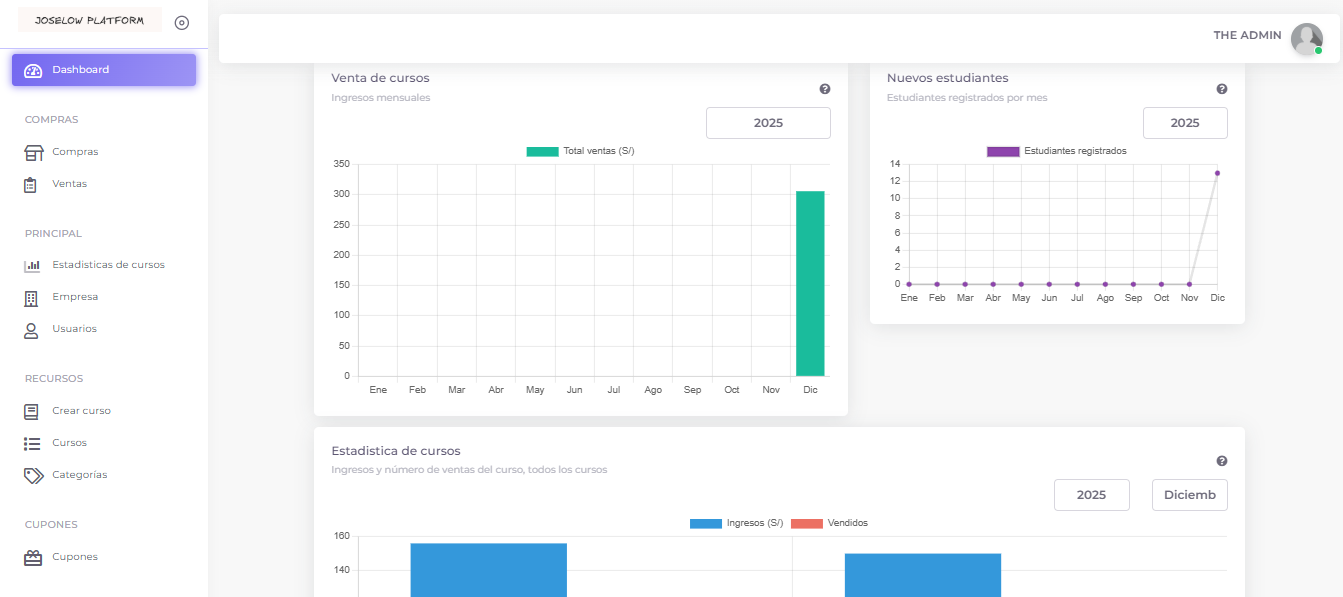Screen dimensions: 1343x597
Task: Click help icon in Venta de cursos card
Action: (825, 89)
